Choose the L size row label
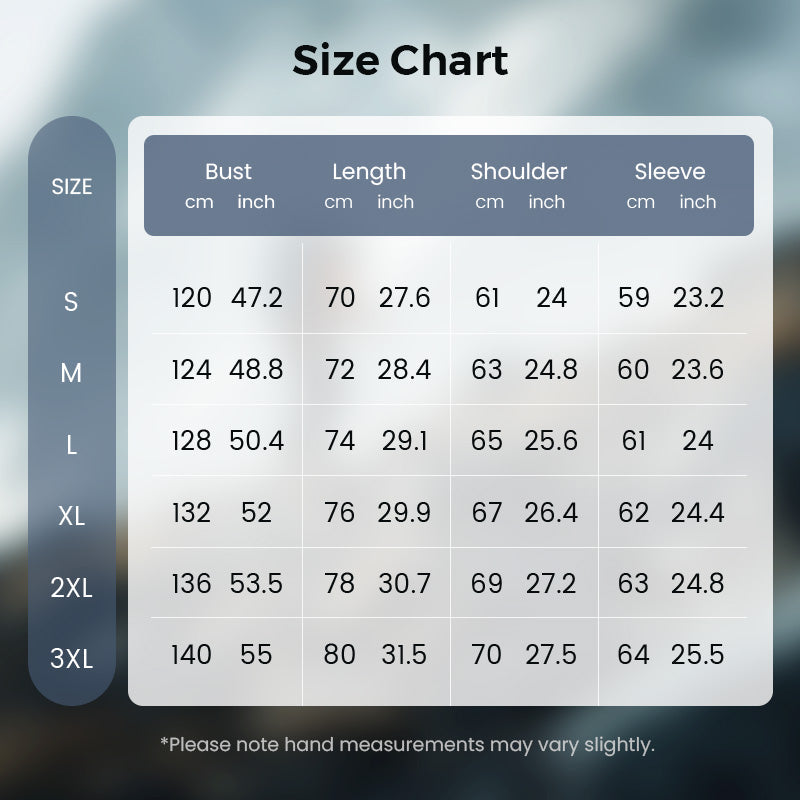 point(71,446)
